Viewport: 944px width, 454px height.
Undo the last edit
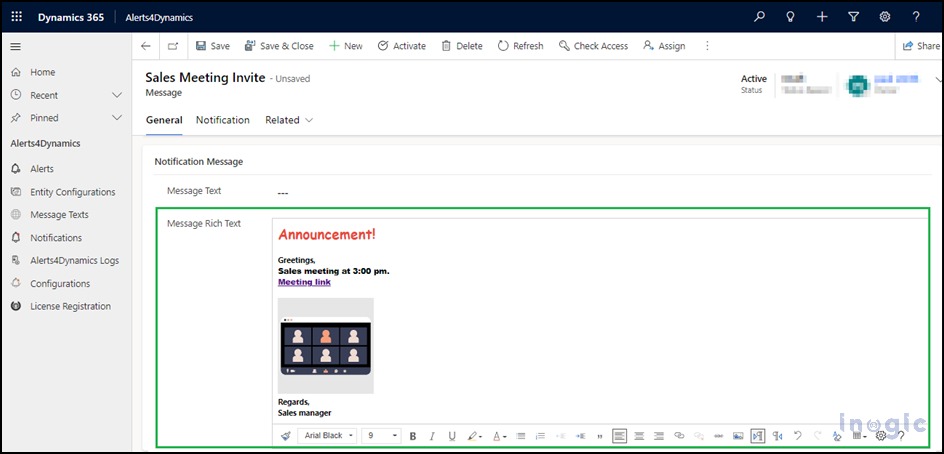[x=798, y=435]
